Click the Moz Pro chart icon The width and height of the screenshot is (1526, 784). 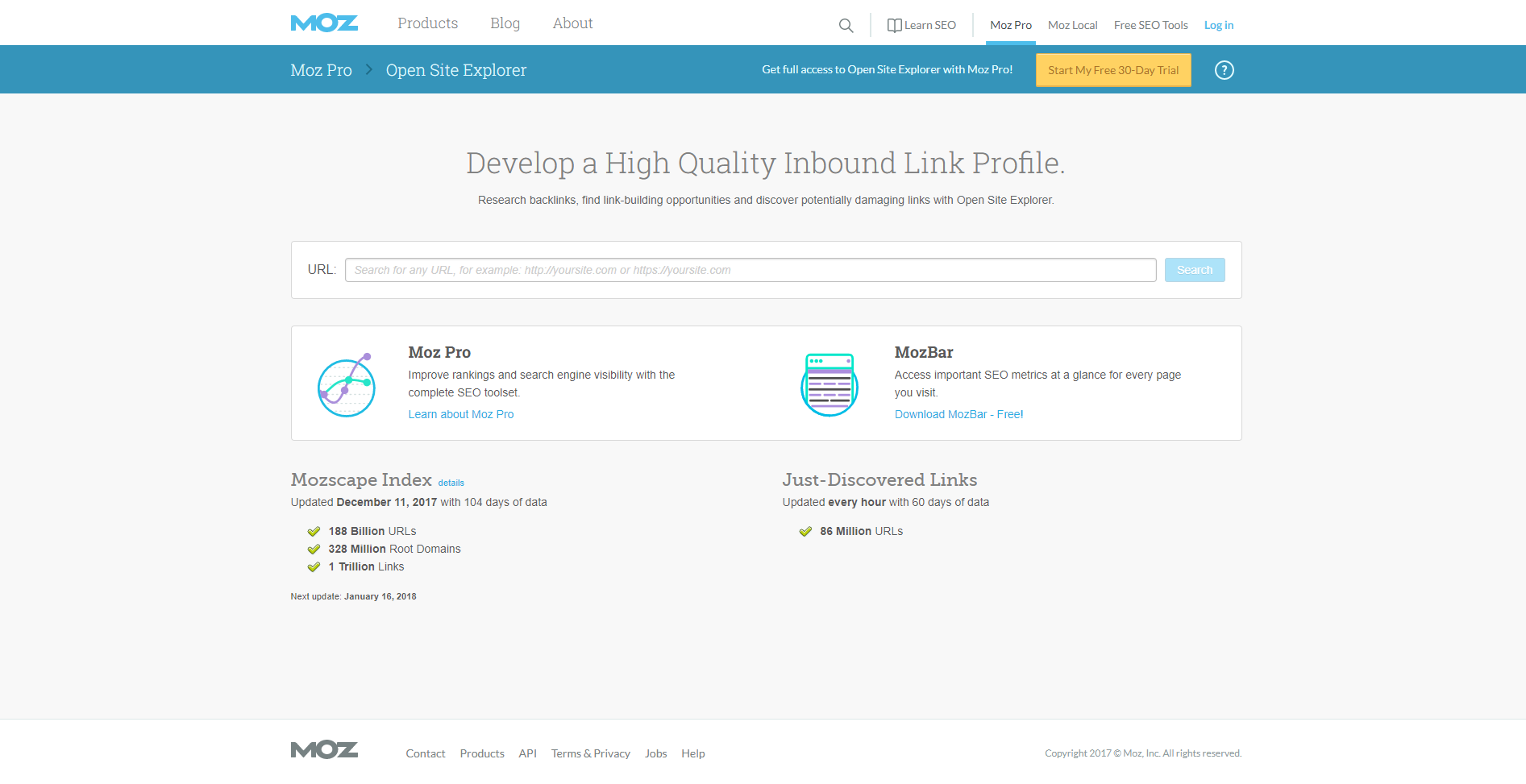(x=347, y=384)
